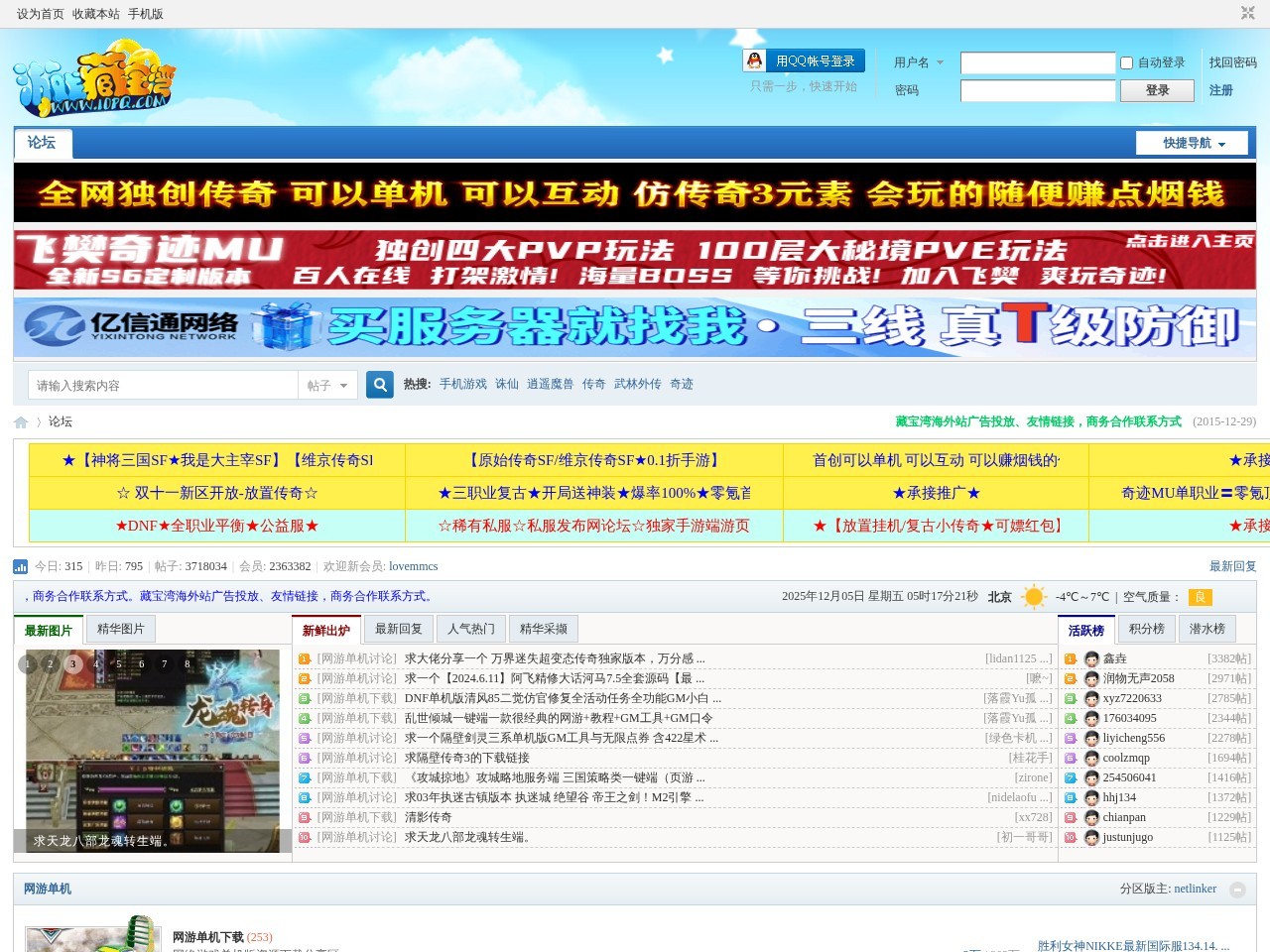Click the QQ penguin login icon
Image resolution: width=1270 pixels, height=952 pixels.
[755, 61]
